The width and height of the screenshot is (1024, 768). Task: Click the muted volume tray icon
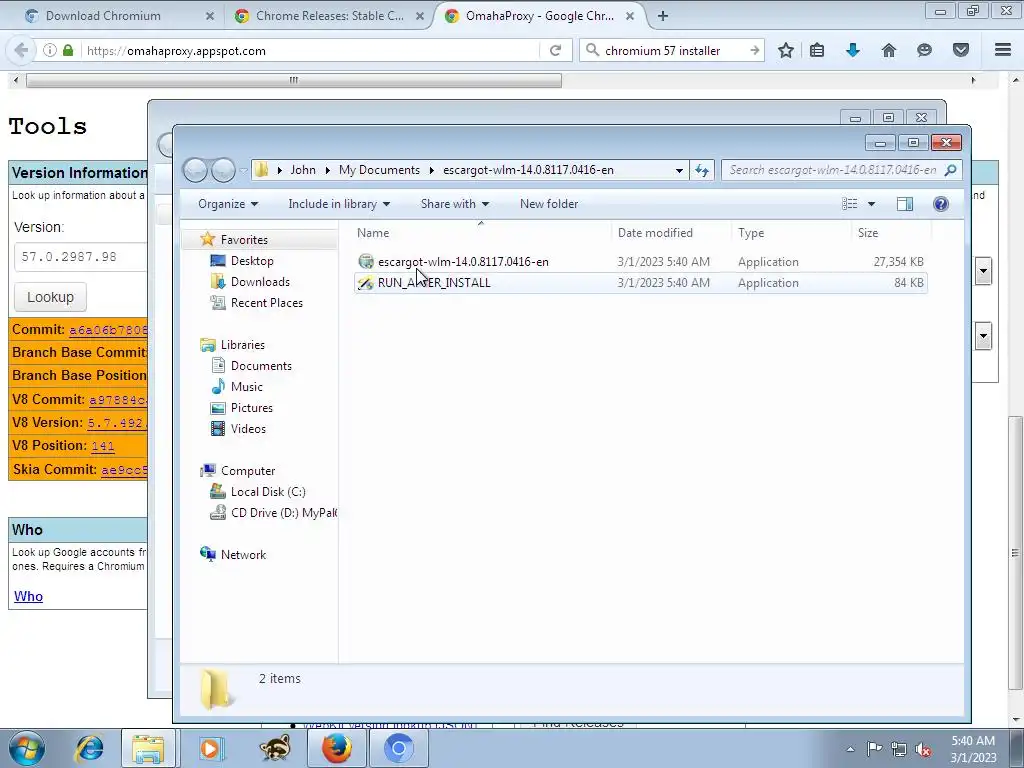[x=923, y=749]
